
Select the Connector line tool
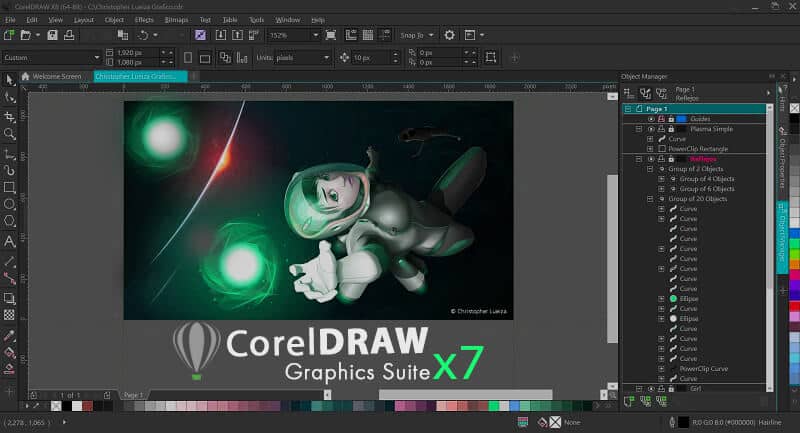tap(9, 278)
